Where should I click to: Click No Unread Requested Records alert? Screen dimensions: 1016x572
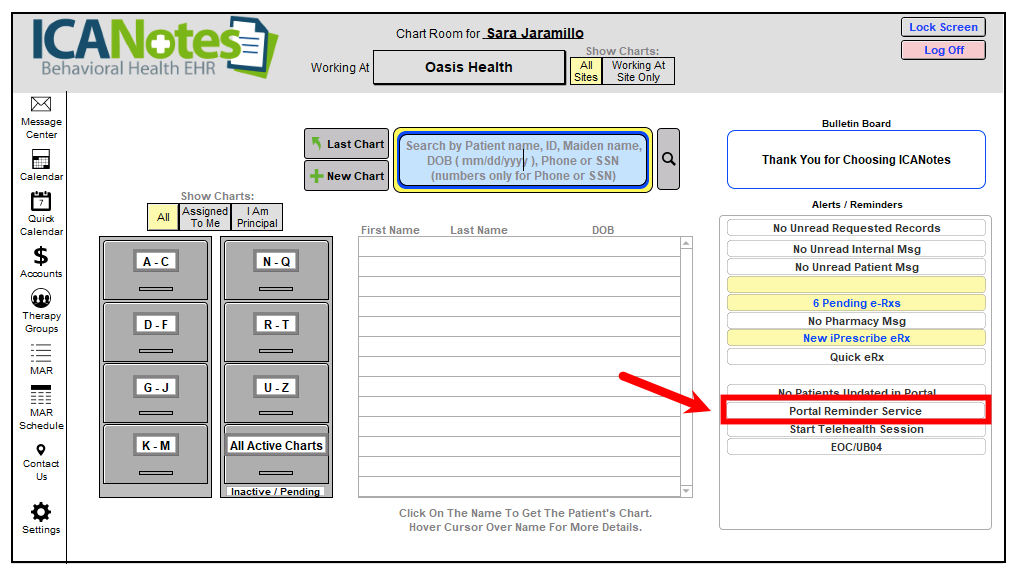tap(856, 228)
